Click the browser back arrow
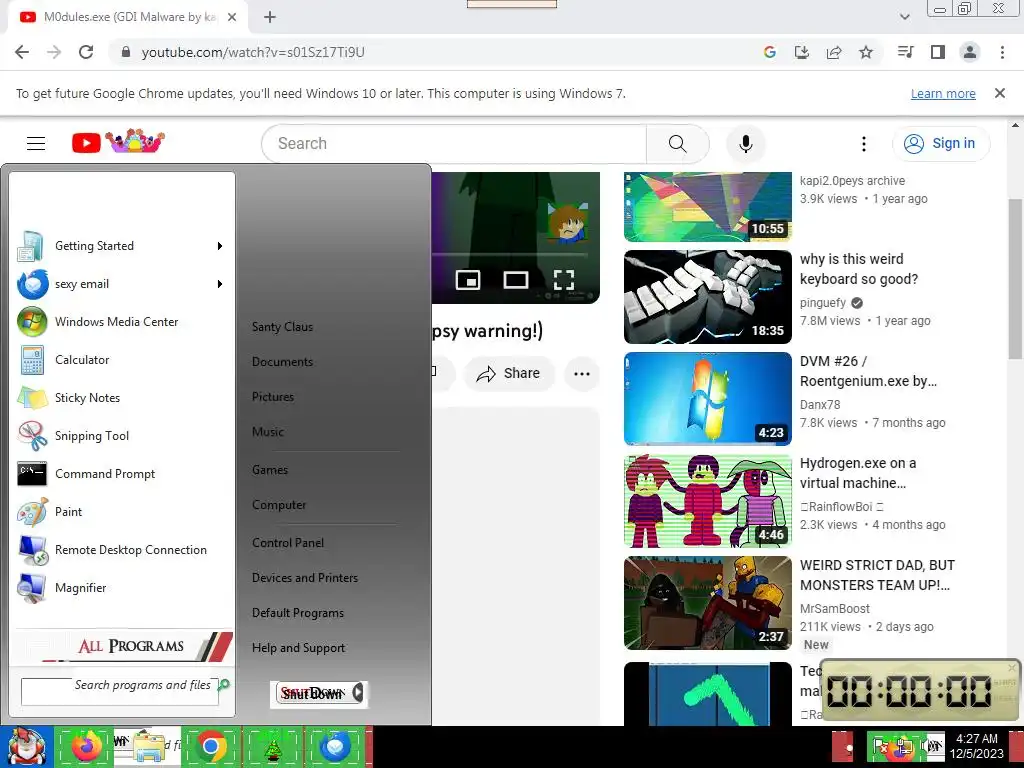 tap(22, 52)
